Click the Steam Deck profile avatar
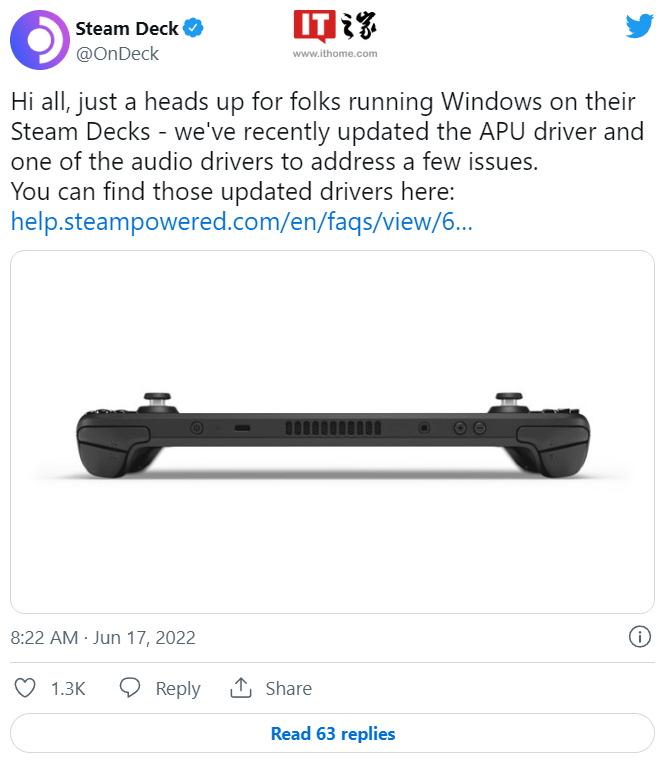This screenshot has width=670, height=763. click(38, 40)
